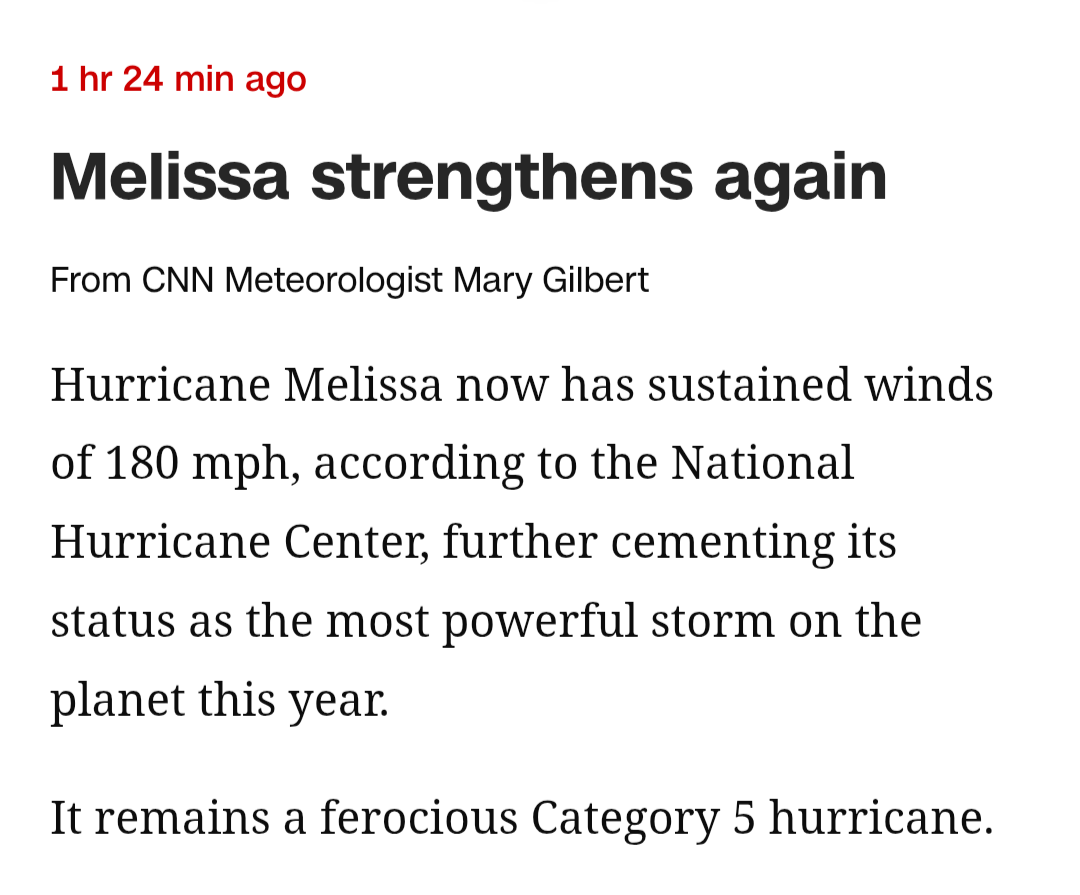Click the phrase 'planet this year'
1080x895 pixels.
217,700
